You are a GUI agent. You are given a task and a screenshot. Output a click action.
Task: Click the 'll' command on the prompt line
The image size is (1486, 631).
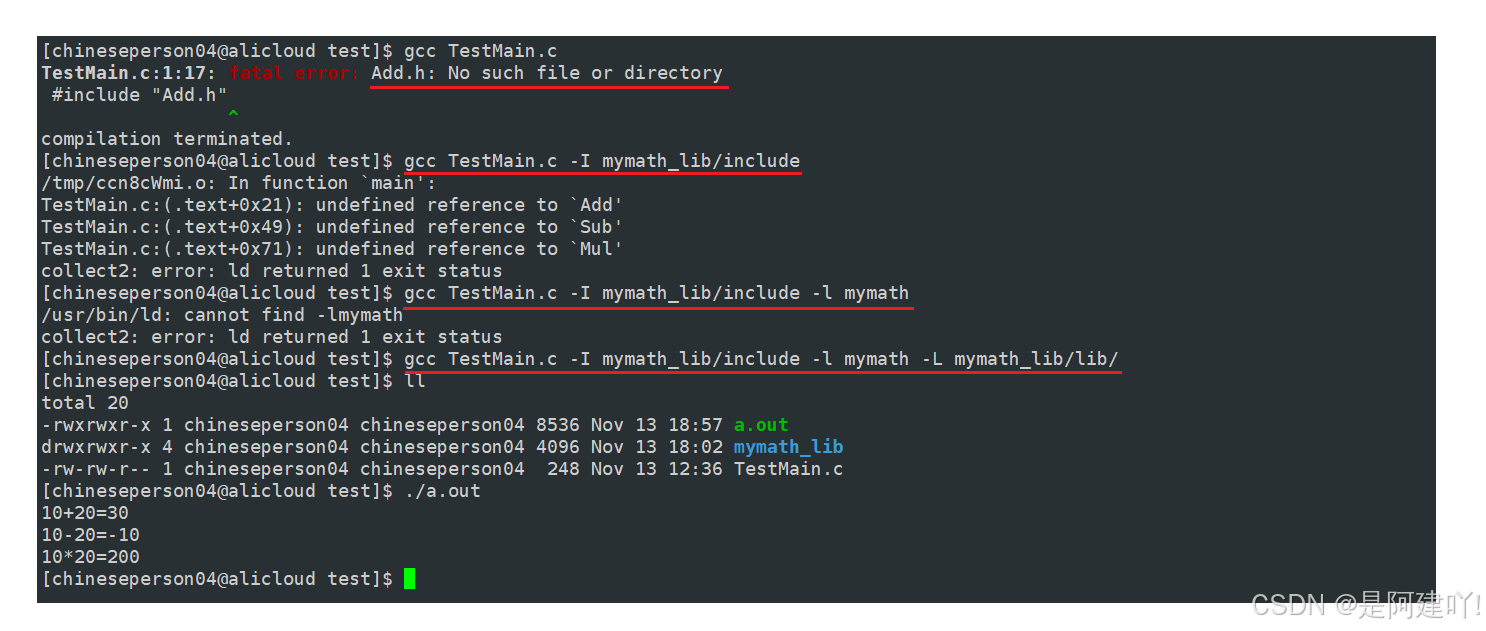415,381
